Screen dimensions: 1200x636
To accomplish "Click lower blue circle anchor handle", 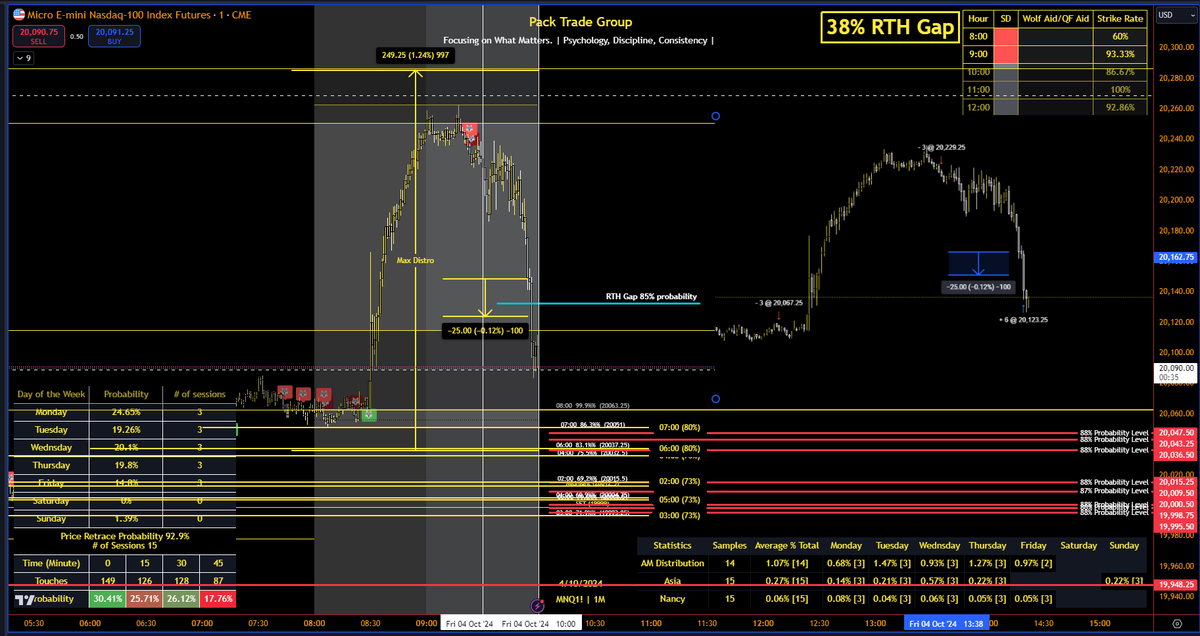I will pyautogui.click(x=715, y=399).
